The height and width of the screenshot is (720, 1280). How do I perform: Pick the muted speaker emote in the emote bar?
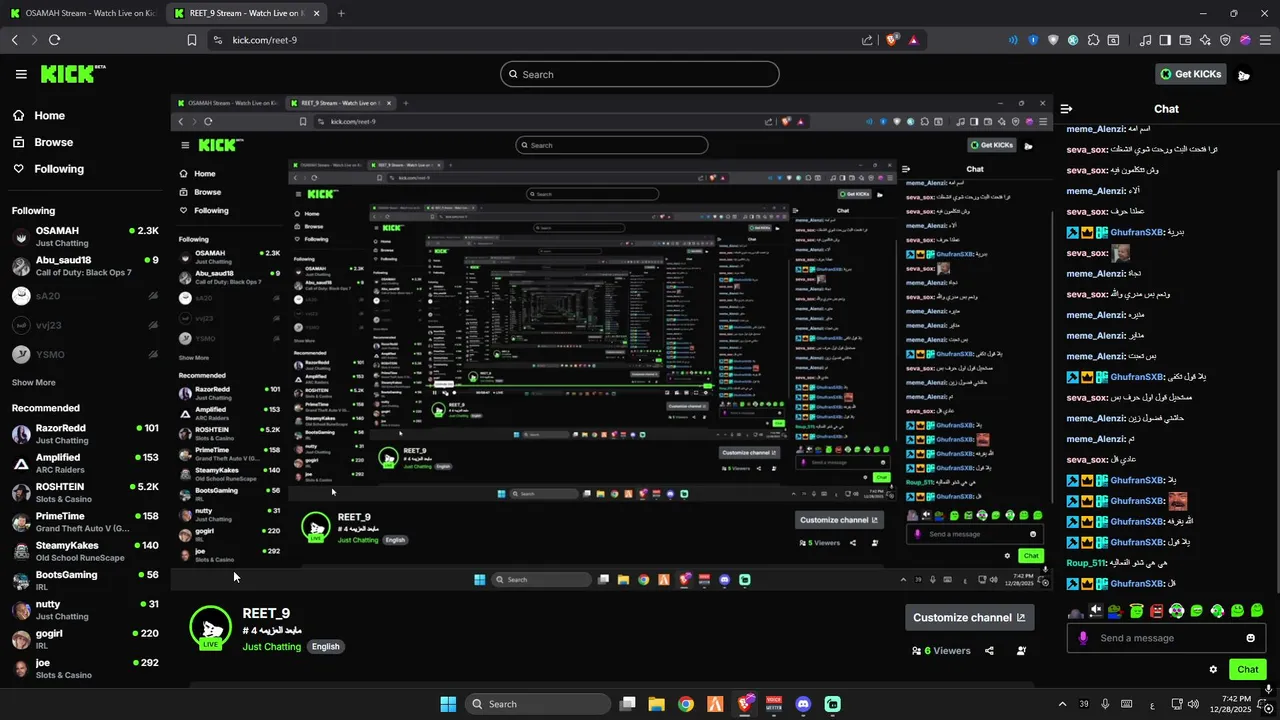[x=1095, y=610]
